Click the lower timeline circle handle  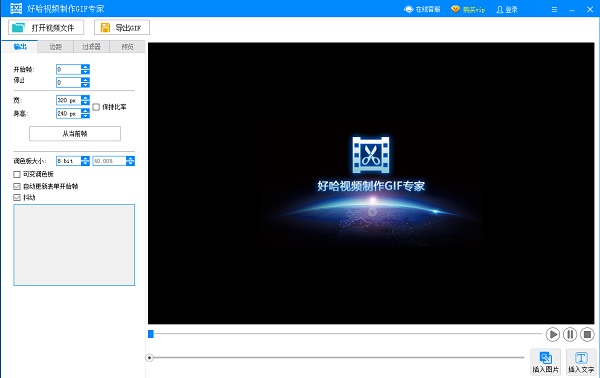150,358
